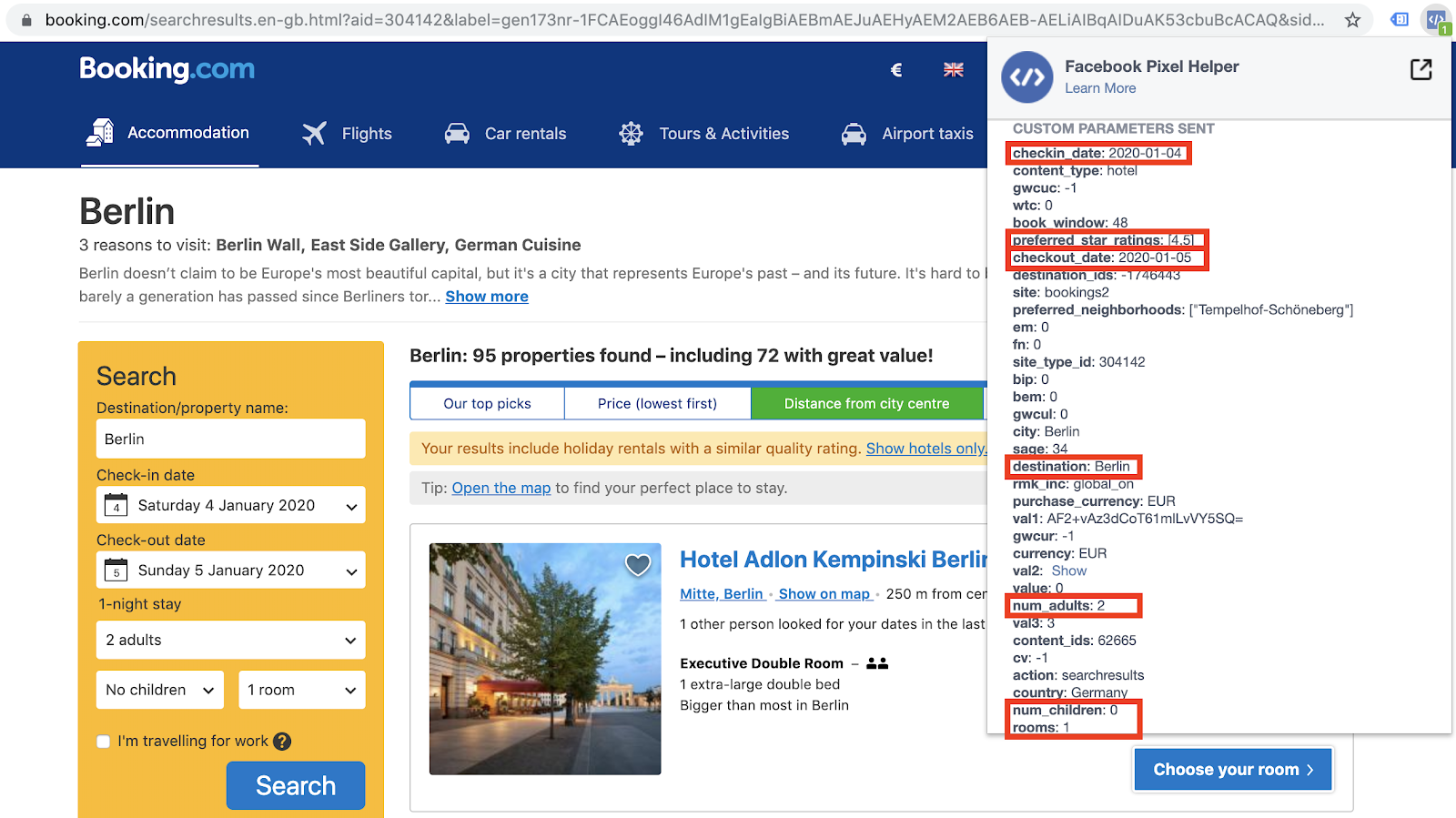The height and width of the screenshot is (818, 1456).
Task: Click the book_window: 48 parameter
Action: (x=1070, y=223)
